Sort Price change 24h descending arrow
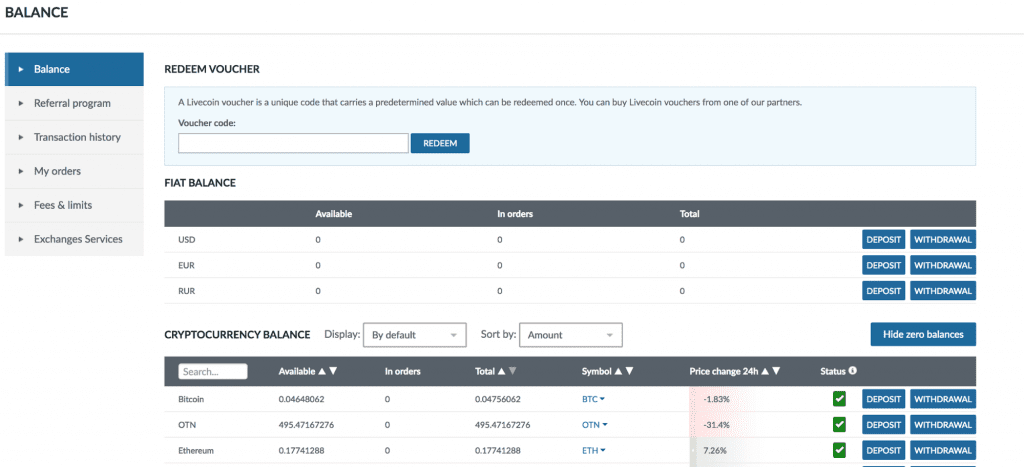The image size is (1024, 467). pyautogui.click(x=776, y=371)
